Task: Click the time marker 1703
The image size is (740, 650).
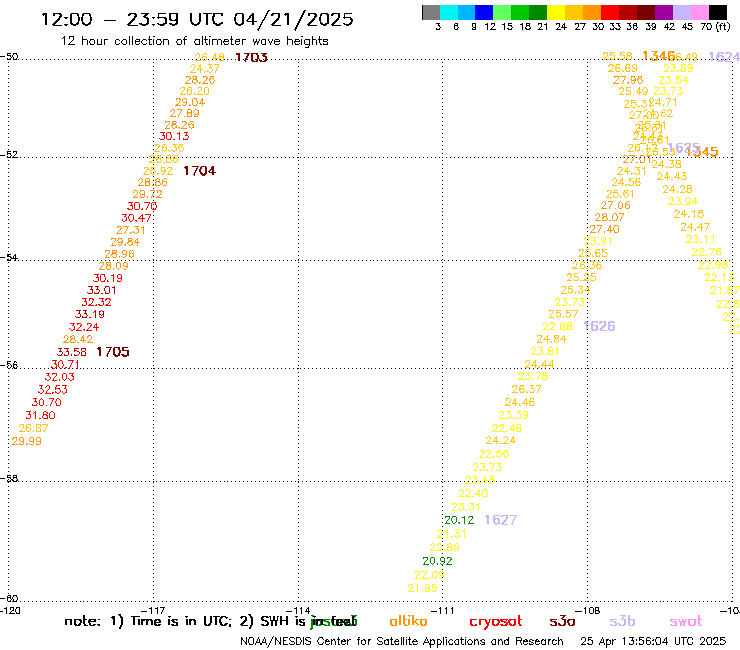Action: point(251,58)
